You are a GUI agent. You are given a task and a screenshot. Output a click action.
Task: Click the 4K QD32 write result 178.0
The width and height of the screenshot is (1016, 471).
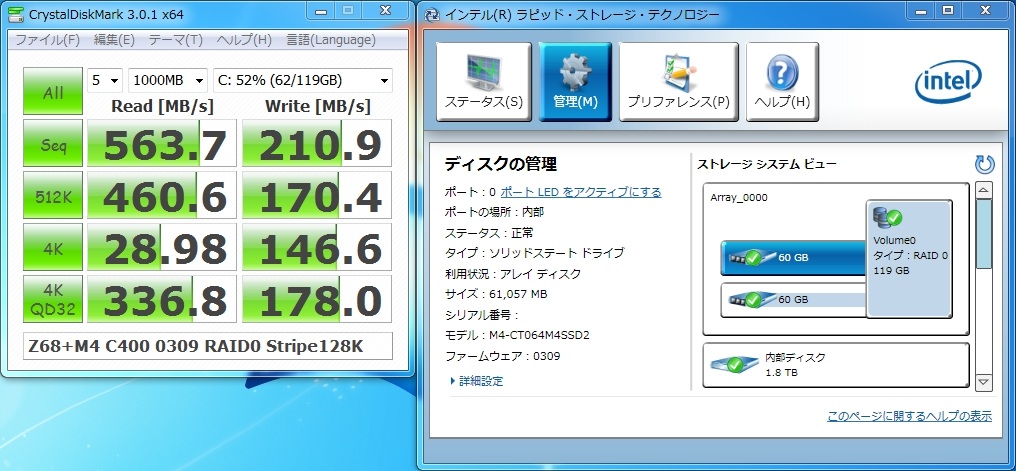317,299
